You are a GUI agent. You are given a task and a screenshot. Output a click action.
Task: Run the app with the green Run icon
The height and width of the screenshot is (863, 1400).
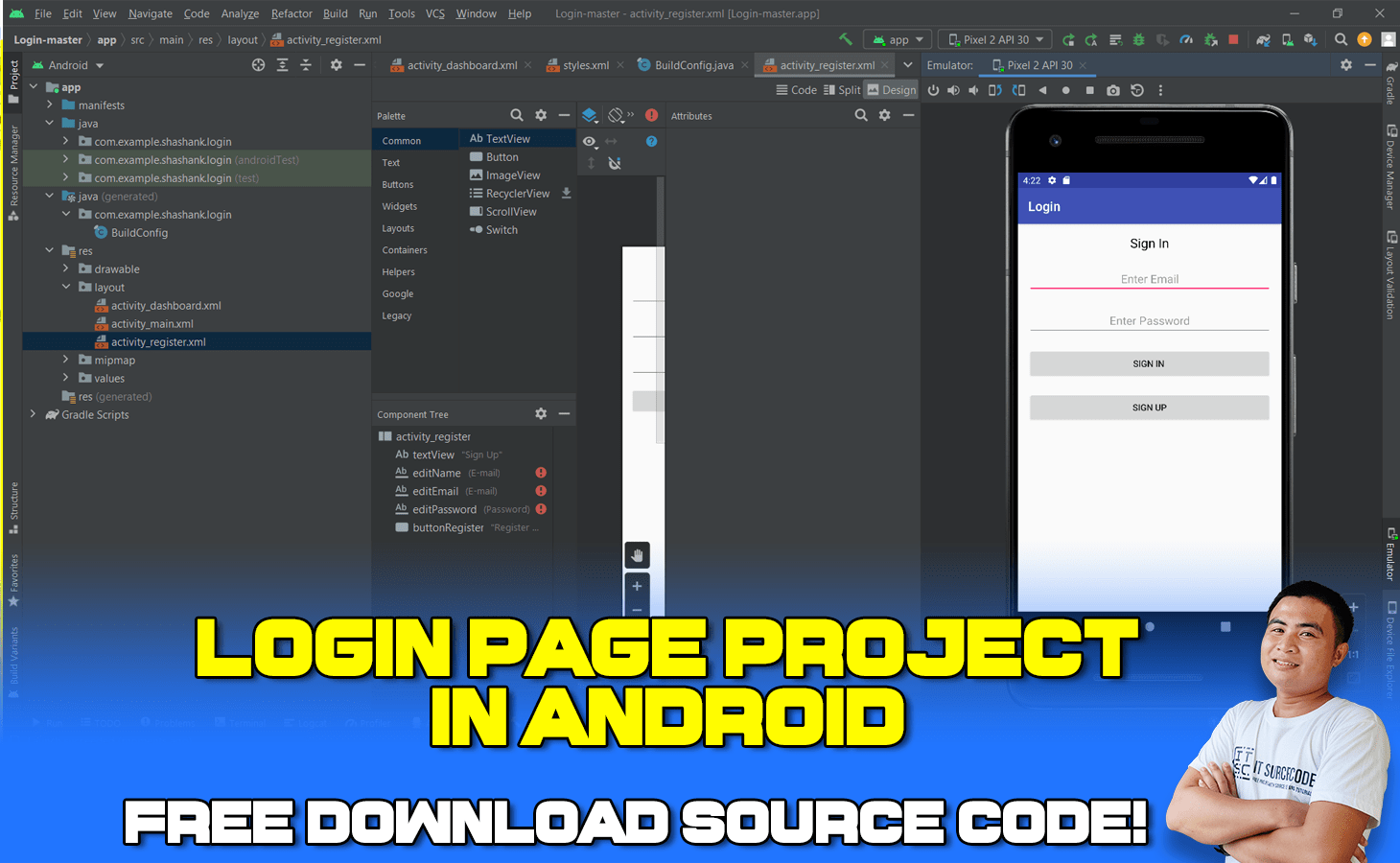(x=1069, y=39)
